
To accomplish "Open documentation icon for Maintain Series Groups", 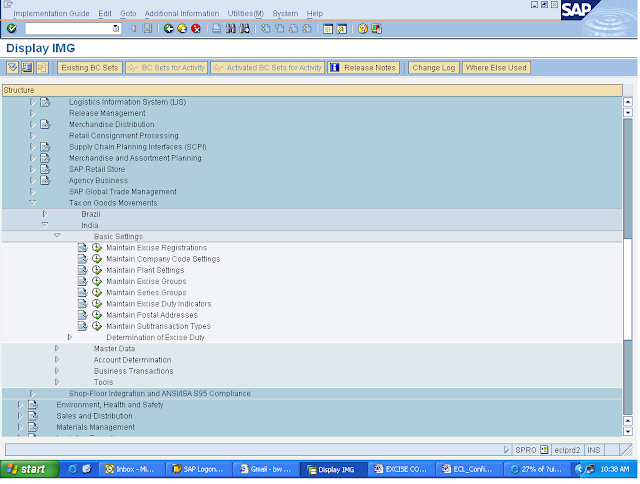I will pos(83,293).
